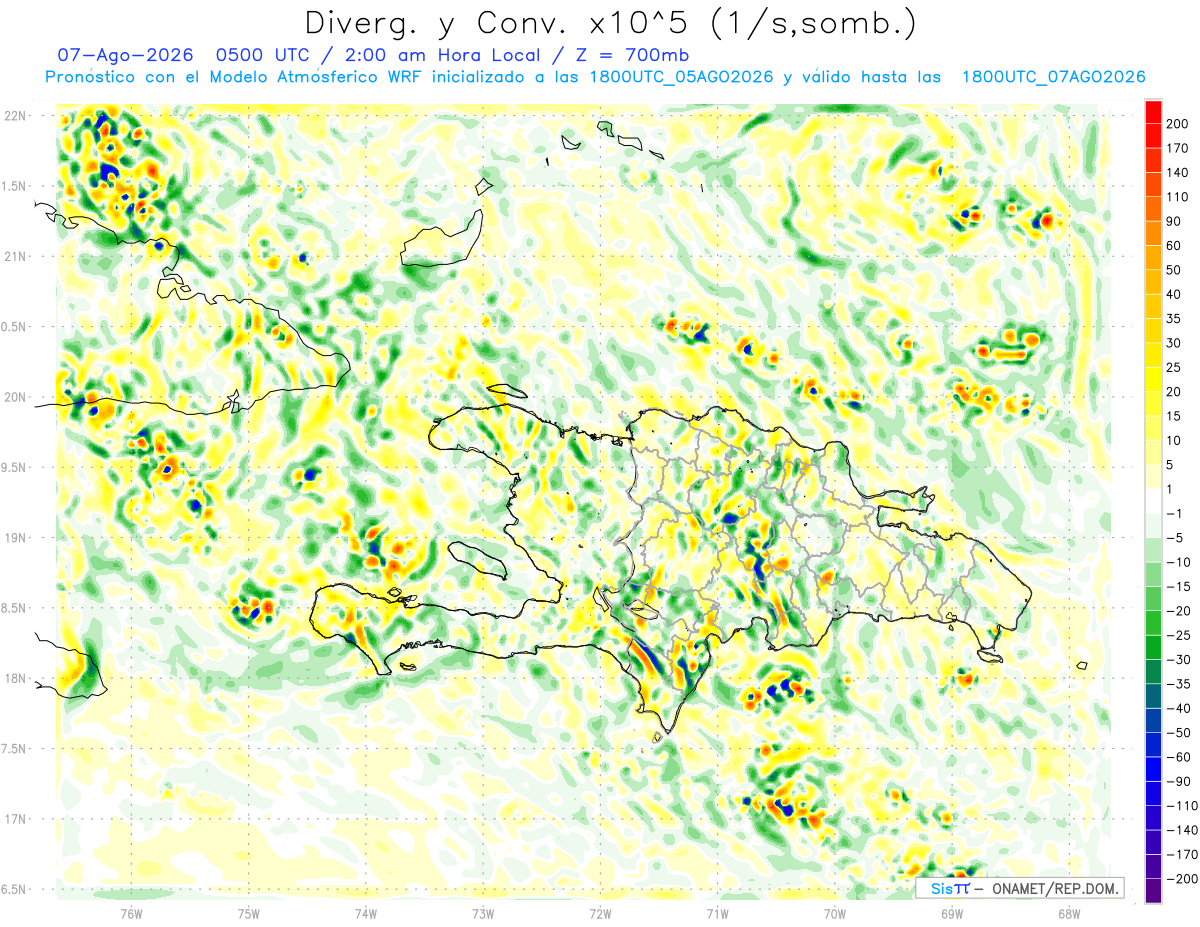Click the '-40' color scale value

[x=1181, y=709]
